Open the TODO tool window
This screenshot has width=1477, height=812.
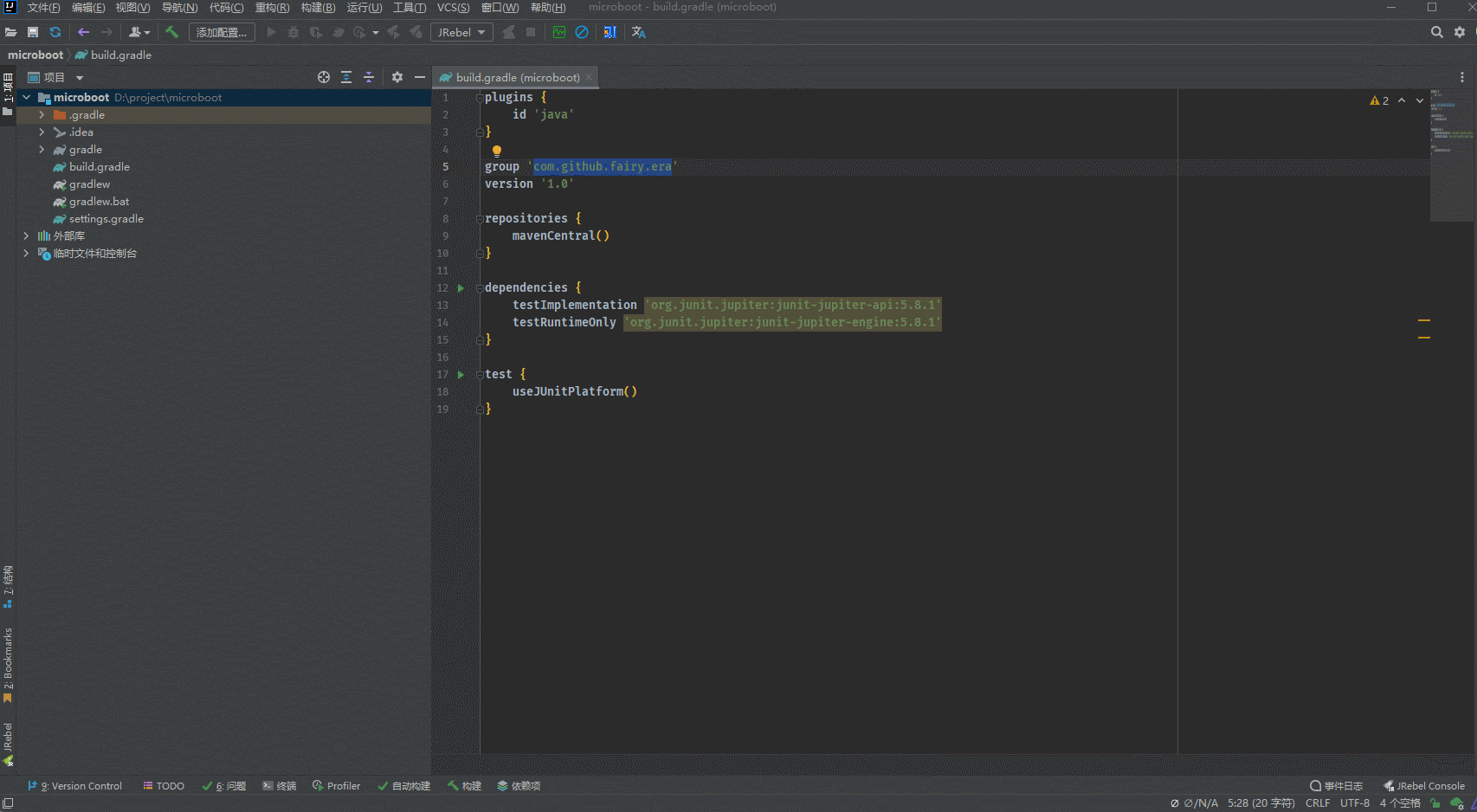pyautogui.click(x=164, y=786)
